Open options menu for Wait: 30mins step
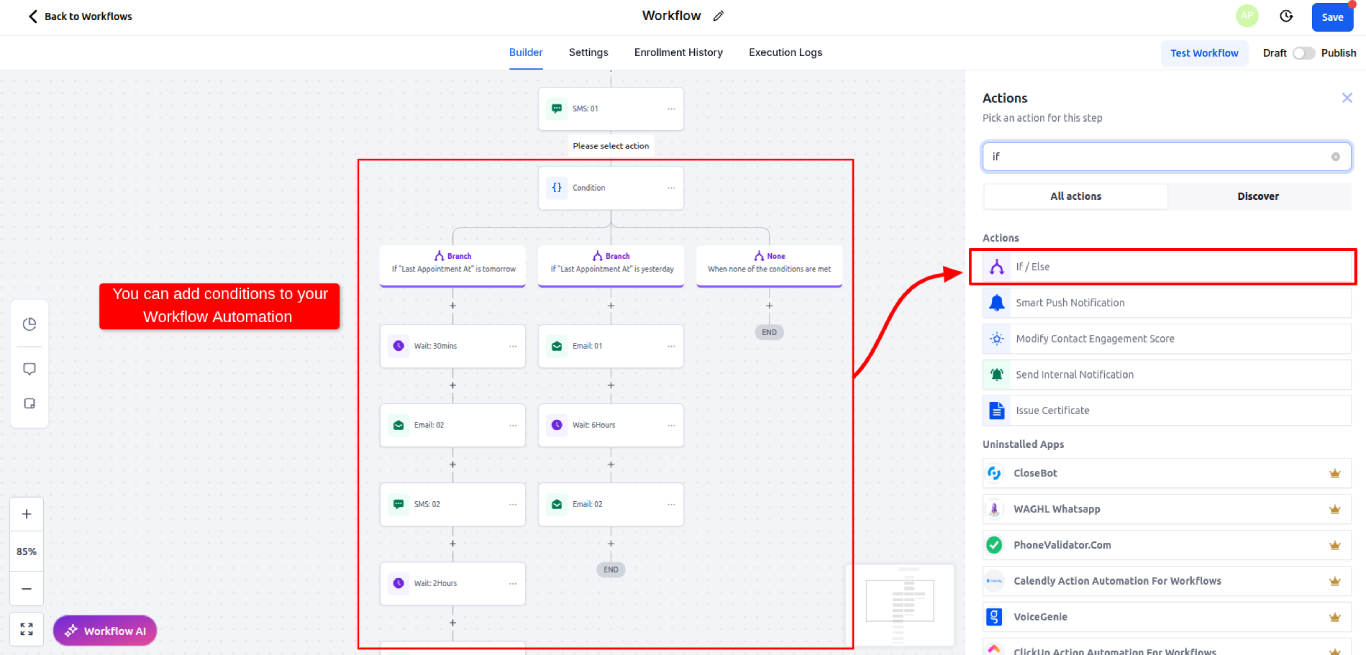The image size is (1366, 655). coord(513,346)
